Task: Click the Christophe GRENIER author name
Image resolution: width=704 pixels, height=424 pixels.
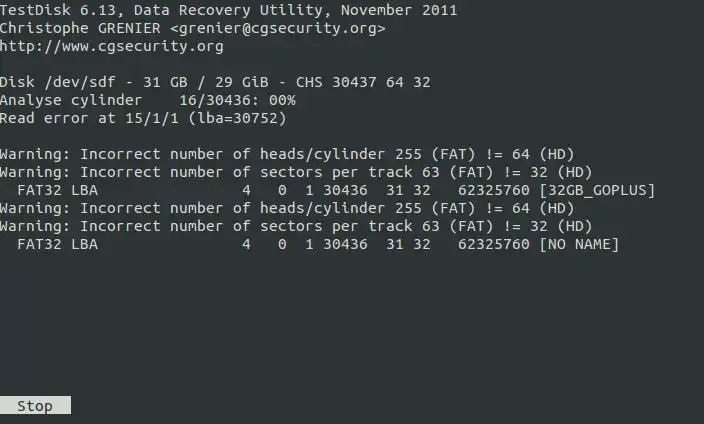Action: coord(80,28)
